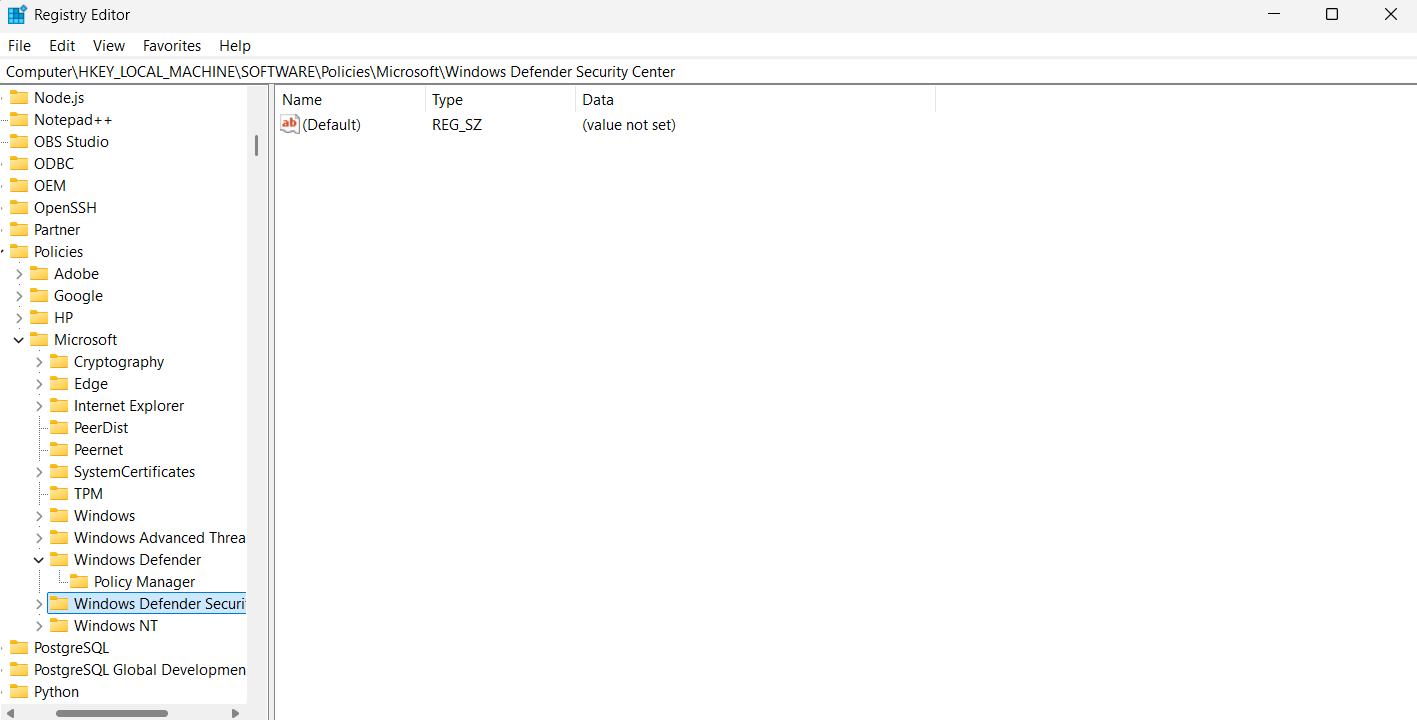
Task: Expand the Adobe key
Action: 19,274
